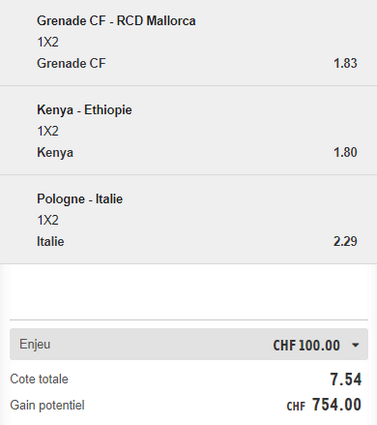Click the Kenya selection name
The height and width of the screenshot is (425, 377).
[55, 152]
